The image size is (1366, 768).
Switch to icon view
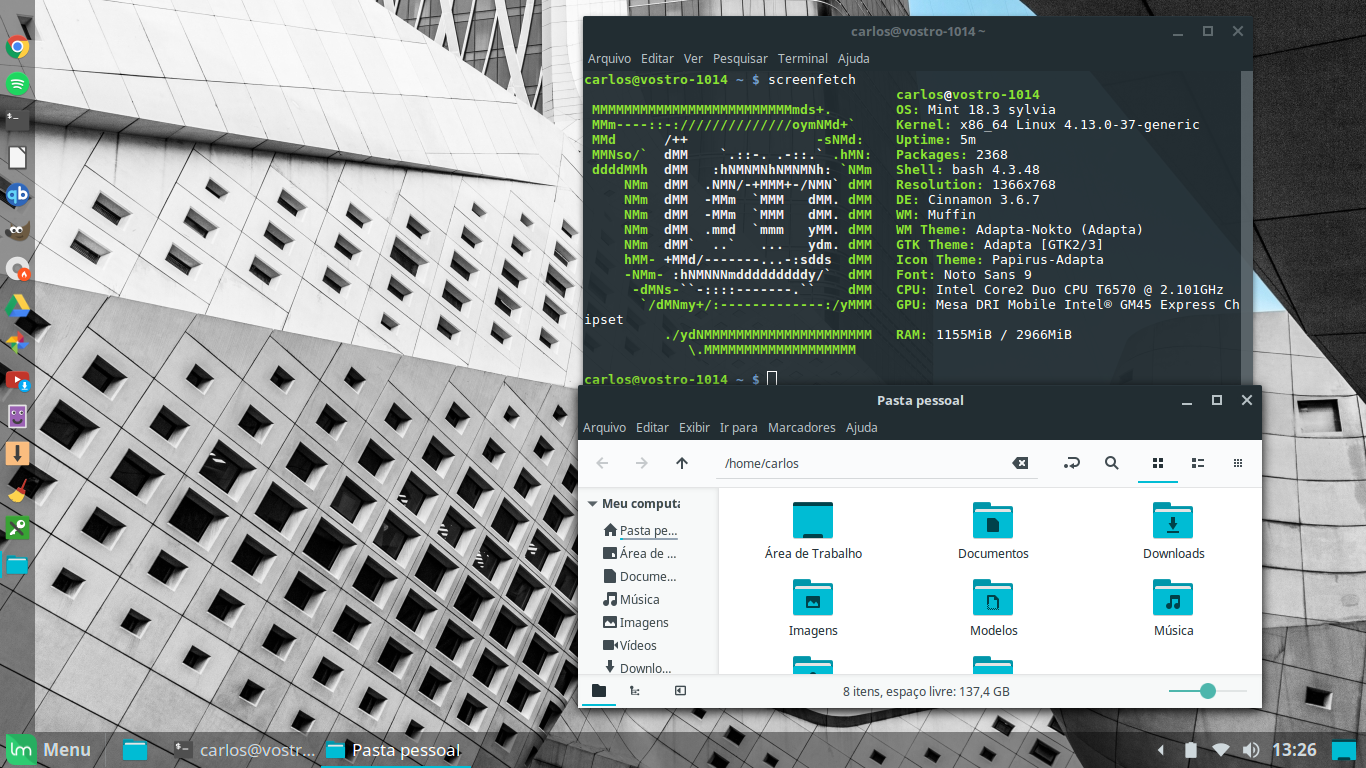1158,463
